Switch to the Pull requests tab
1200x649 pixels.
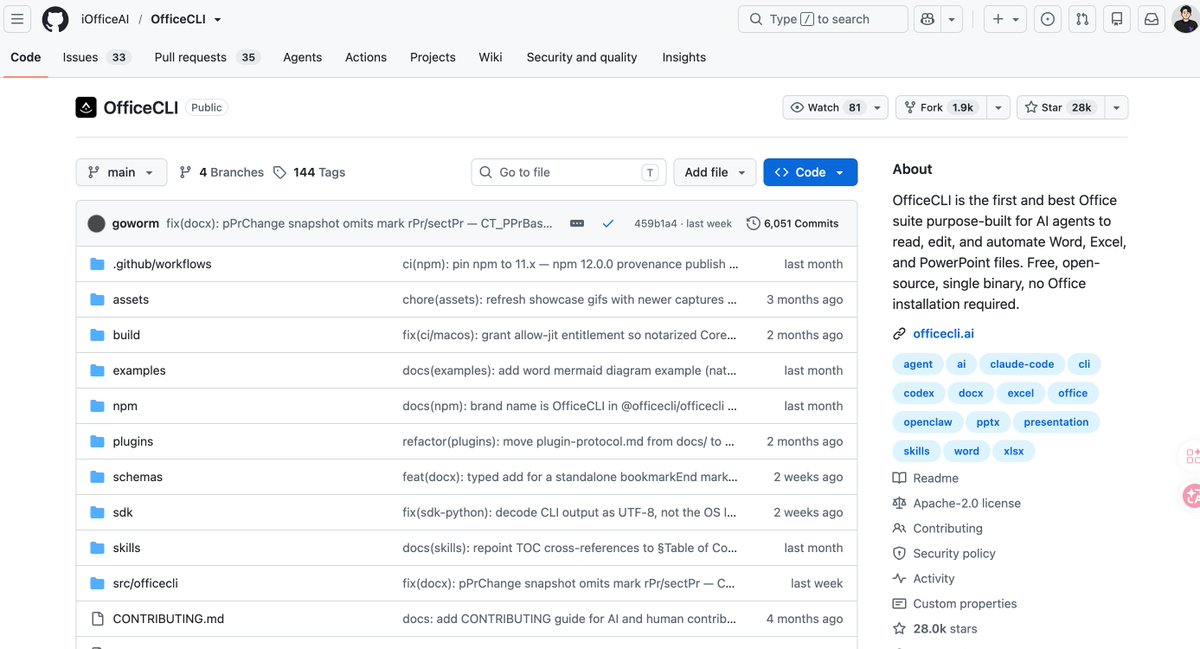(x=207, y=57)
